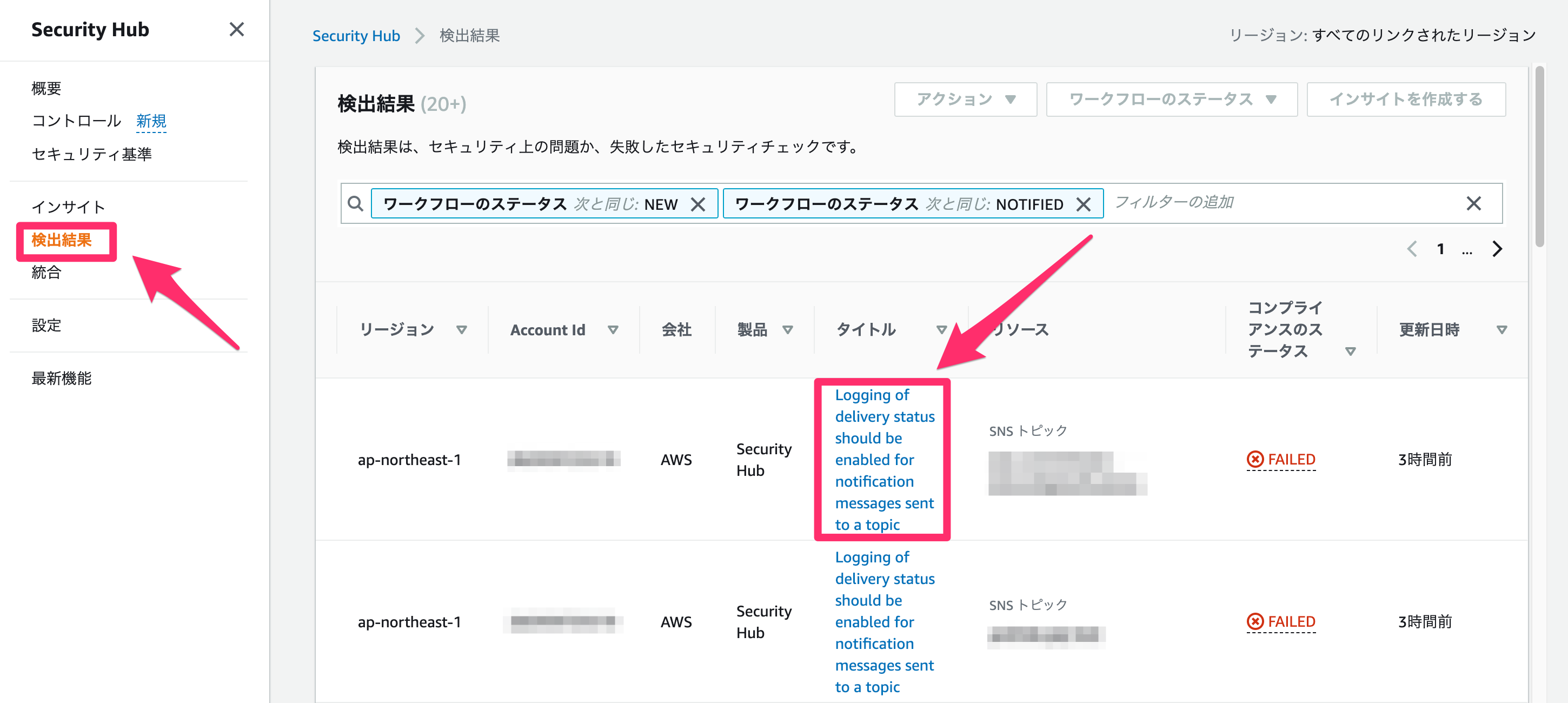Remove the NOTIFIED workflow status filter
Image resolution: width=1568 pixels, height=703 pixels.
(1085, 204)
